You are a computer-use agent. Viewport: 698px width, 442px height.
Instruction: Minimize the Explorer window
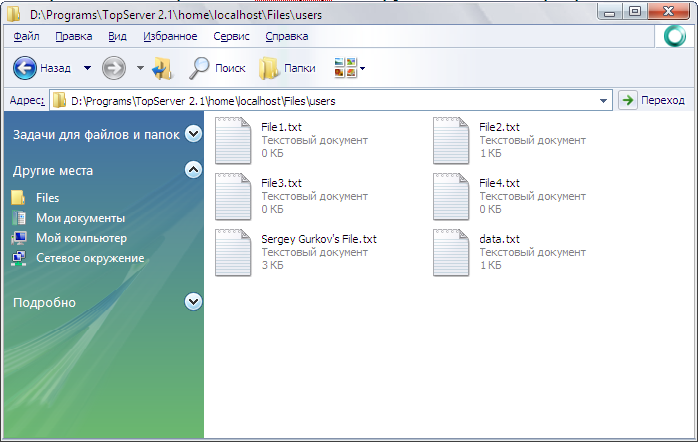click(609, 11)
